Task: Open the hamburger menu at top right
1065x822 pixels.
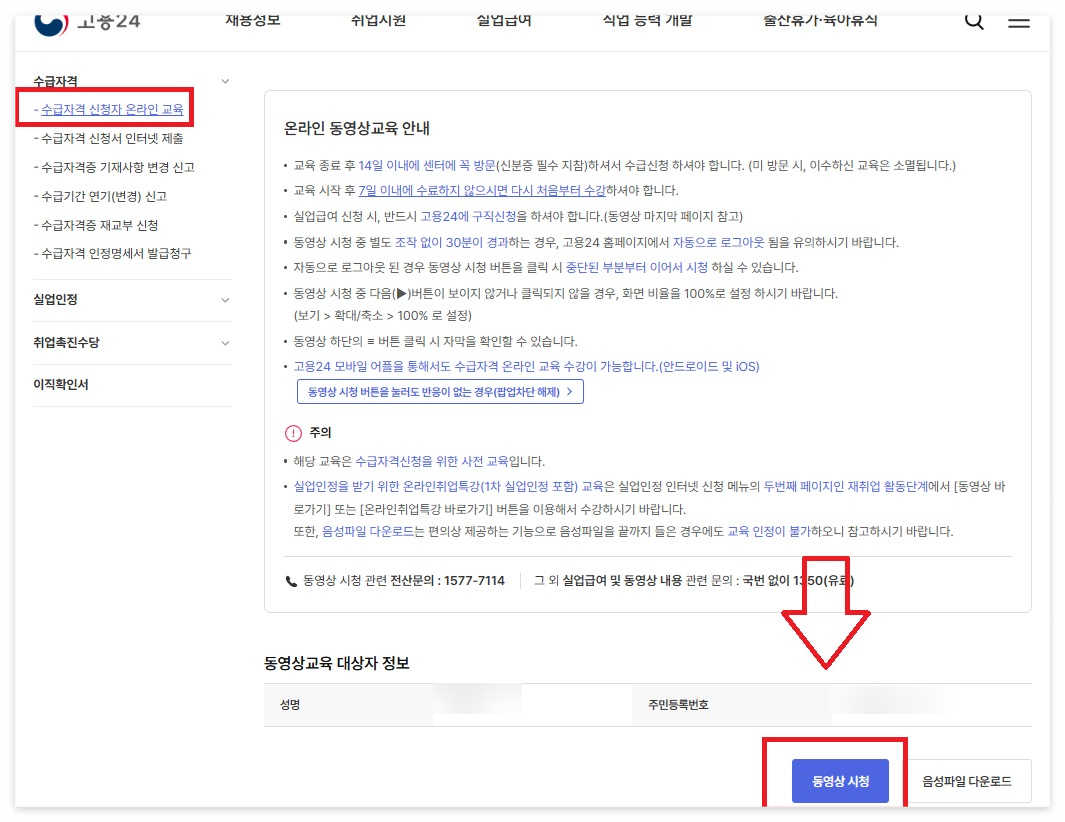Action: (1018, 22)
